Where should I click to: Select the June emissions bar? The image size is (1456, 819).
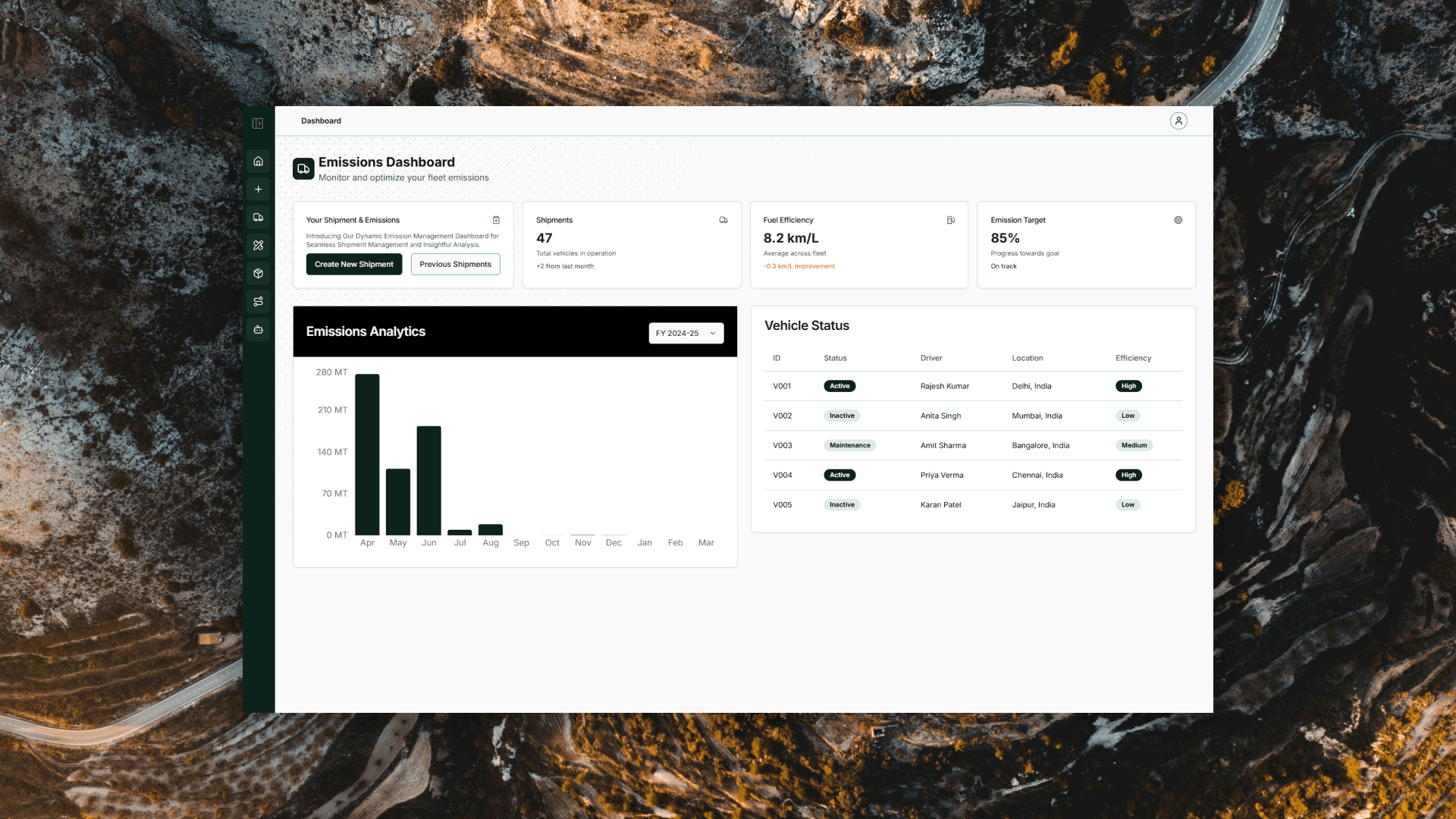(x=429, y=481)
